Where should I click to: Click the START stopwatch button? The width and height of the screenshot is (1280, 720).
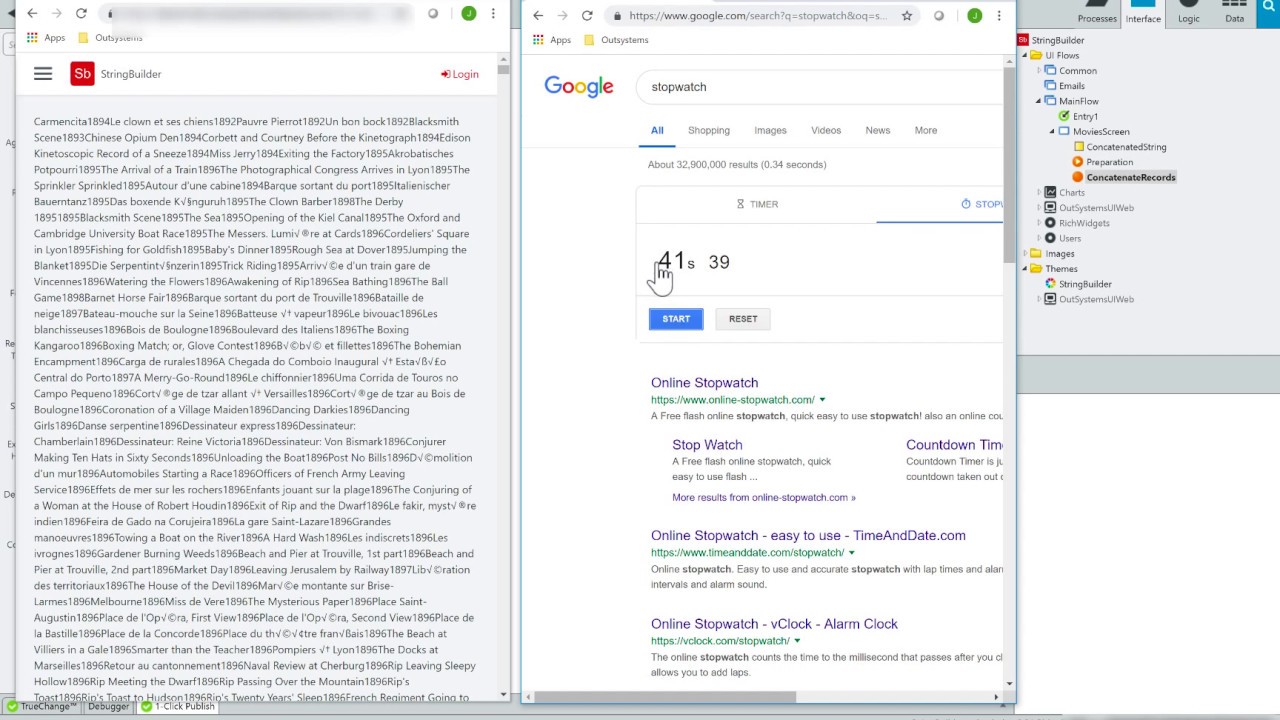[x=676, y=319]
